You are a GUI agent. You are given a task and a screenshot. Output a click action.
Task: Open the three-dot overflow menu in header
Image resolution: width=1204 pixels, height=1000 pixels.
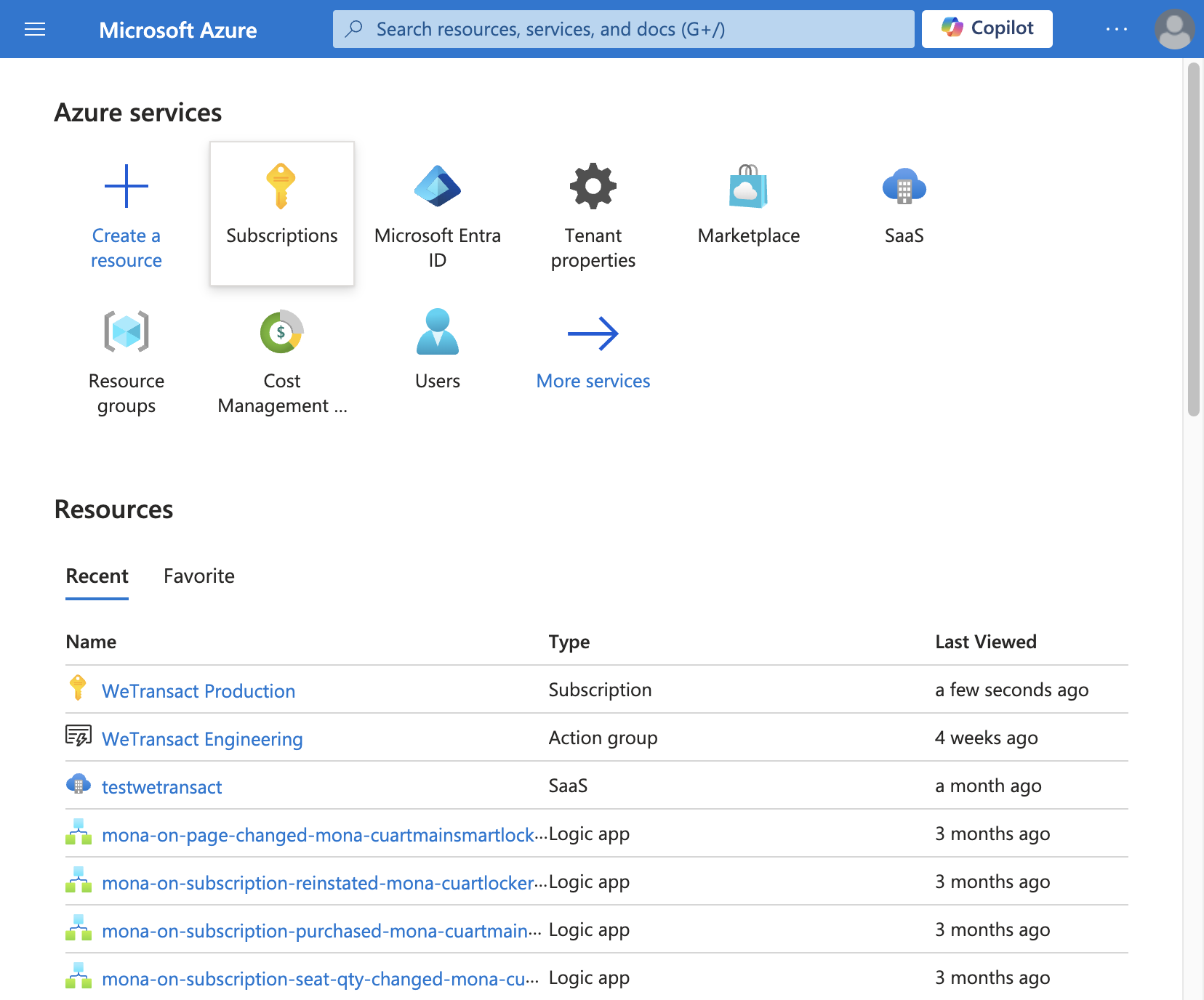1116,29
